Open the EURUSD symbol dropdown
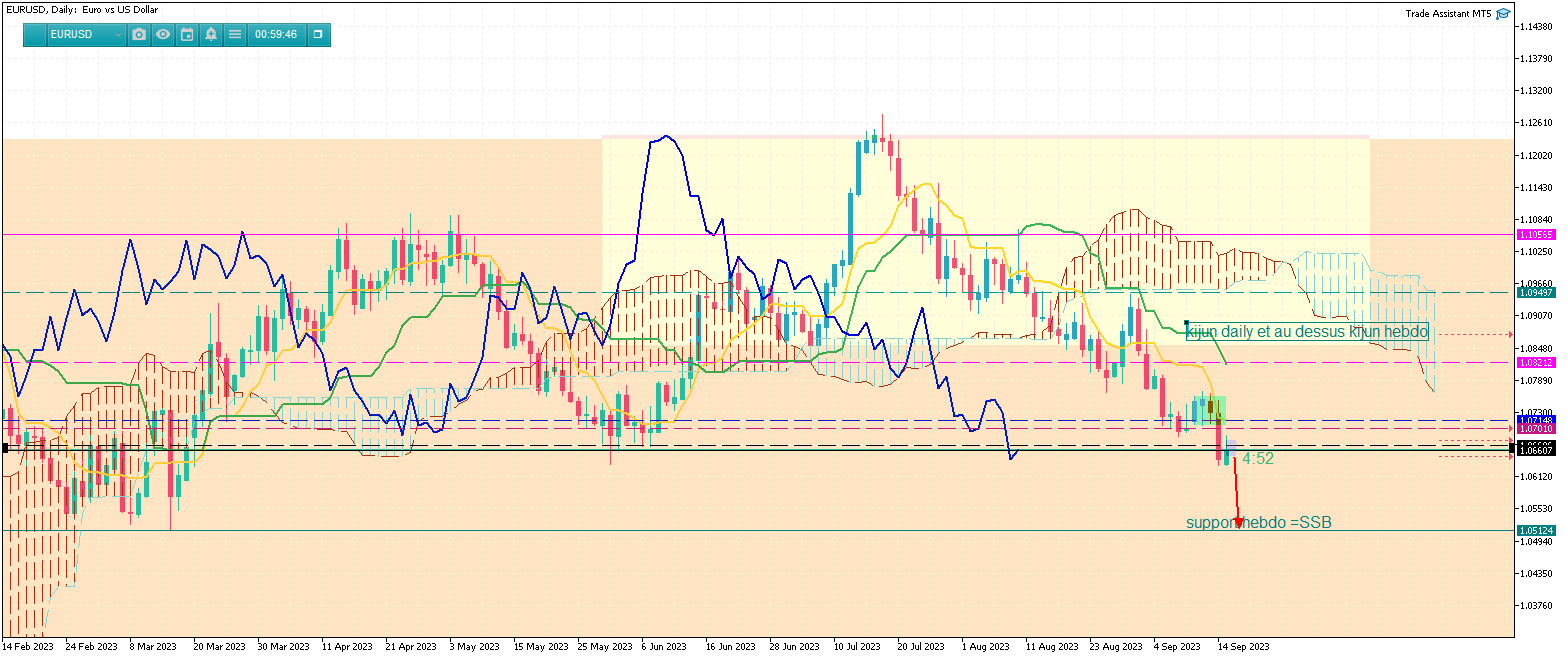Viewport: 1567px width, 658px height. (x=86, y=34)
